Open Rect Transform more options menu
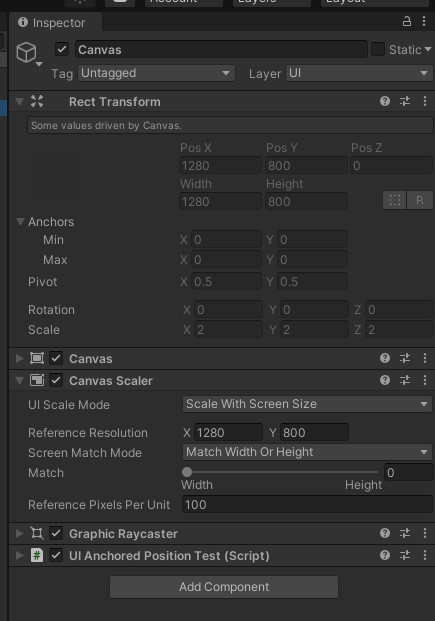 coord(425,101)
